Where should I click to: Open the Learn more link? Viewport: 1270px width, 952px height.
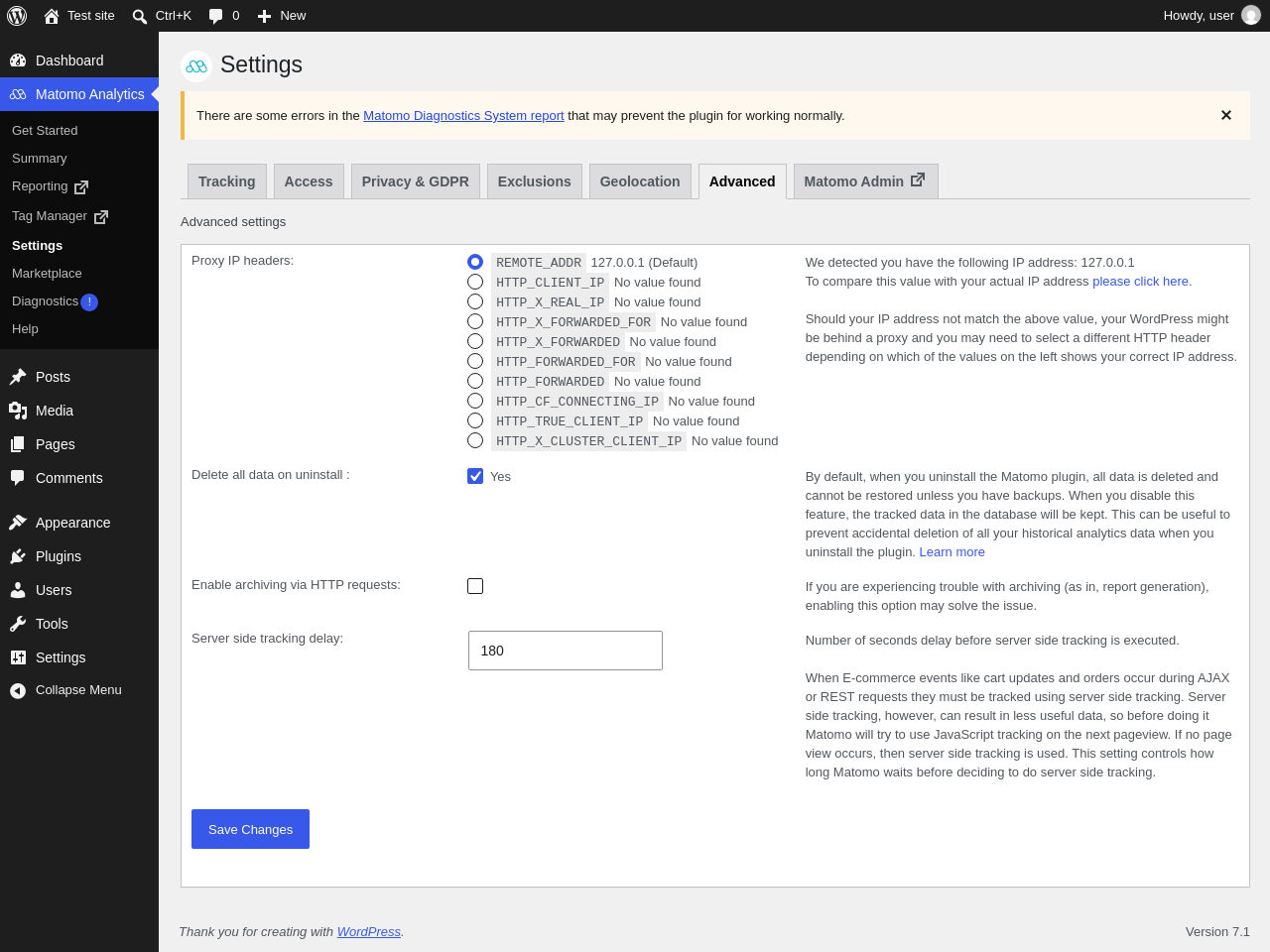[x=952, y=552]
